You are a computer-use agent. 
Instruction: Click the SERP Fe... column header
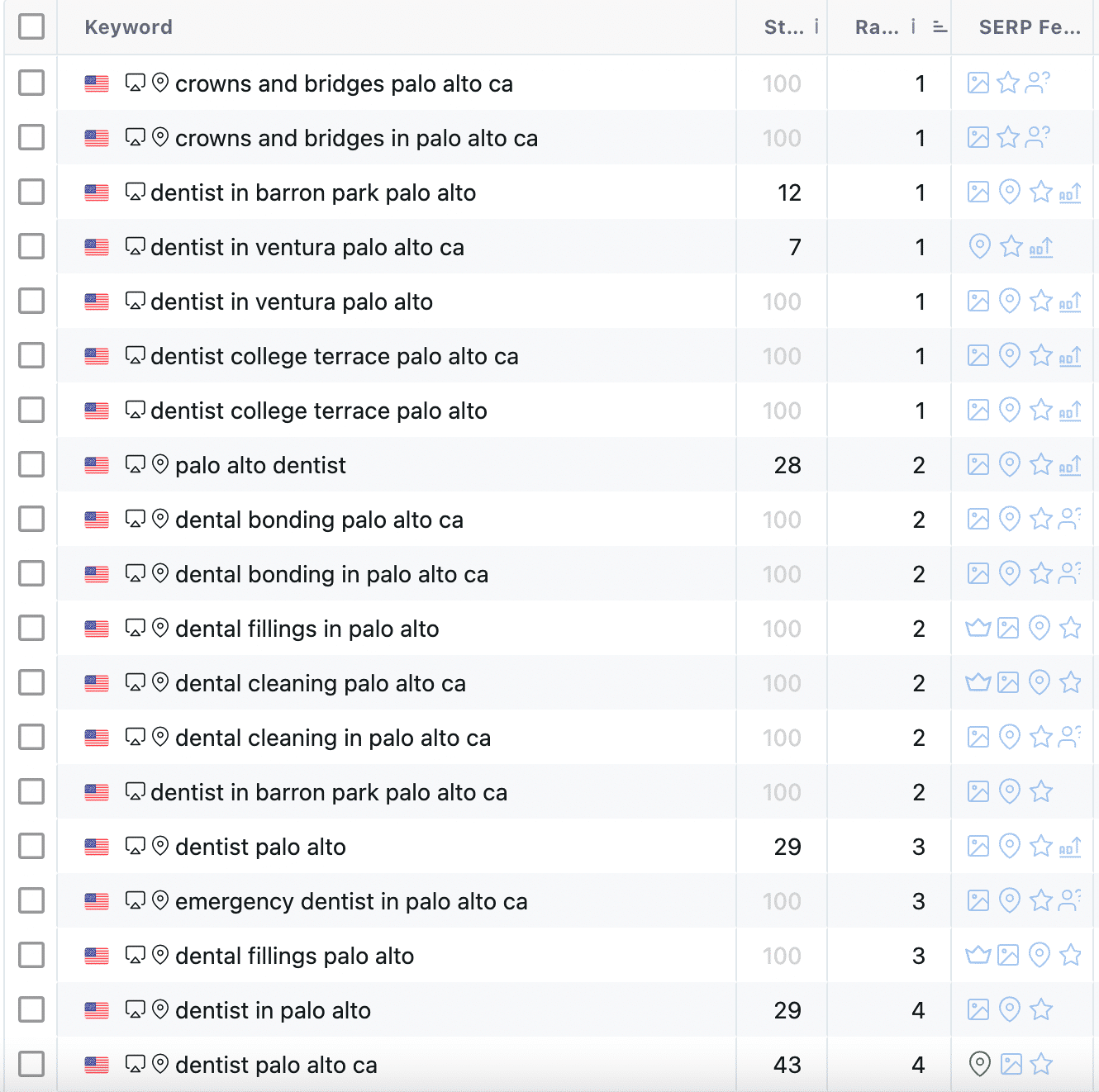click(x=1029, y=27)
